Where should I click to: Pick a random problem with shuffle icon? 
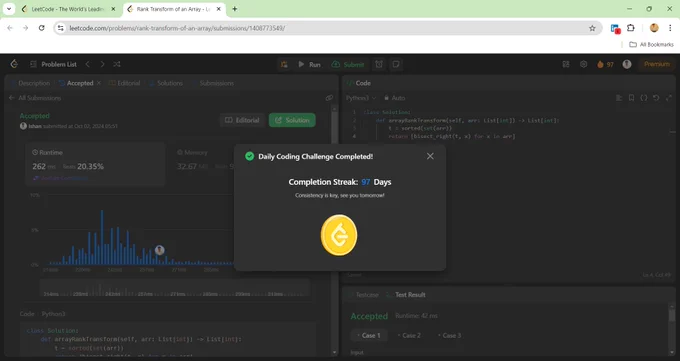click(x=117, y=64)
